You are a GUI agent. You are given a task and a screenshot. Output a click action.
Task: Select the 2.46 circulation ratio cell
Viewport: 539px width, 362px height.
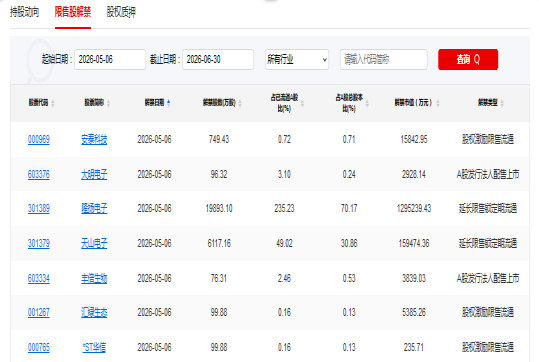284,278
